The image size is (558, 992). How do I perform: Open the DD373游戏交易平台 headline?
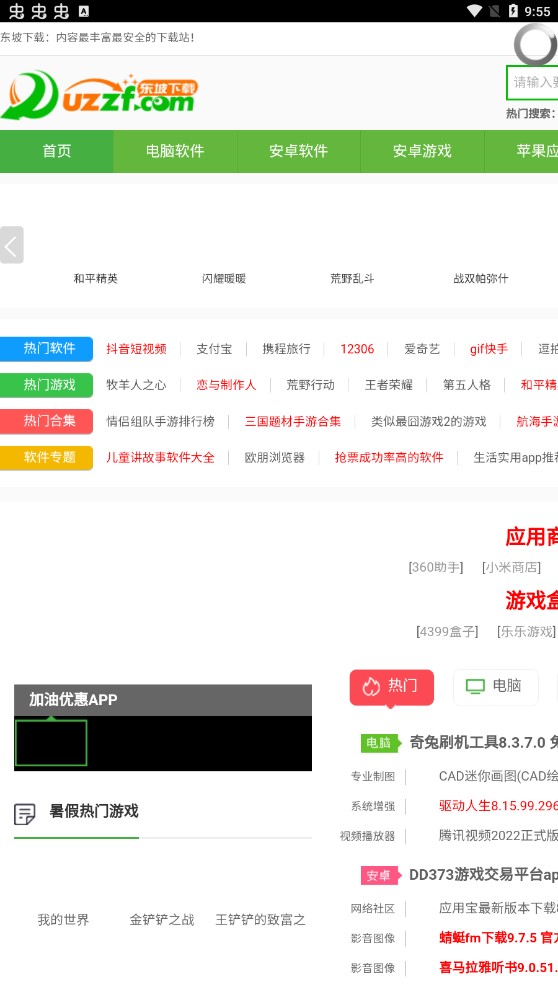(x=484, y=875)
